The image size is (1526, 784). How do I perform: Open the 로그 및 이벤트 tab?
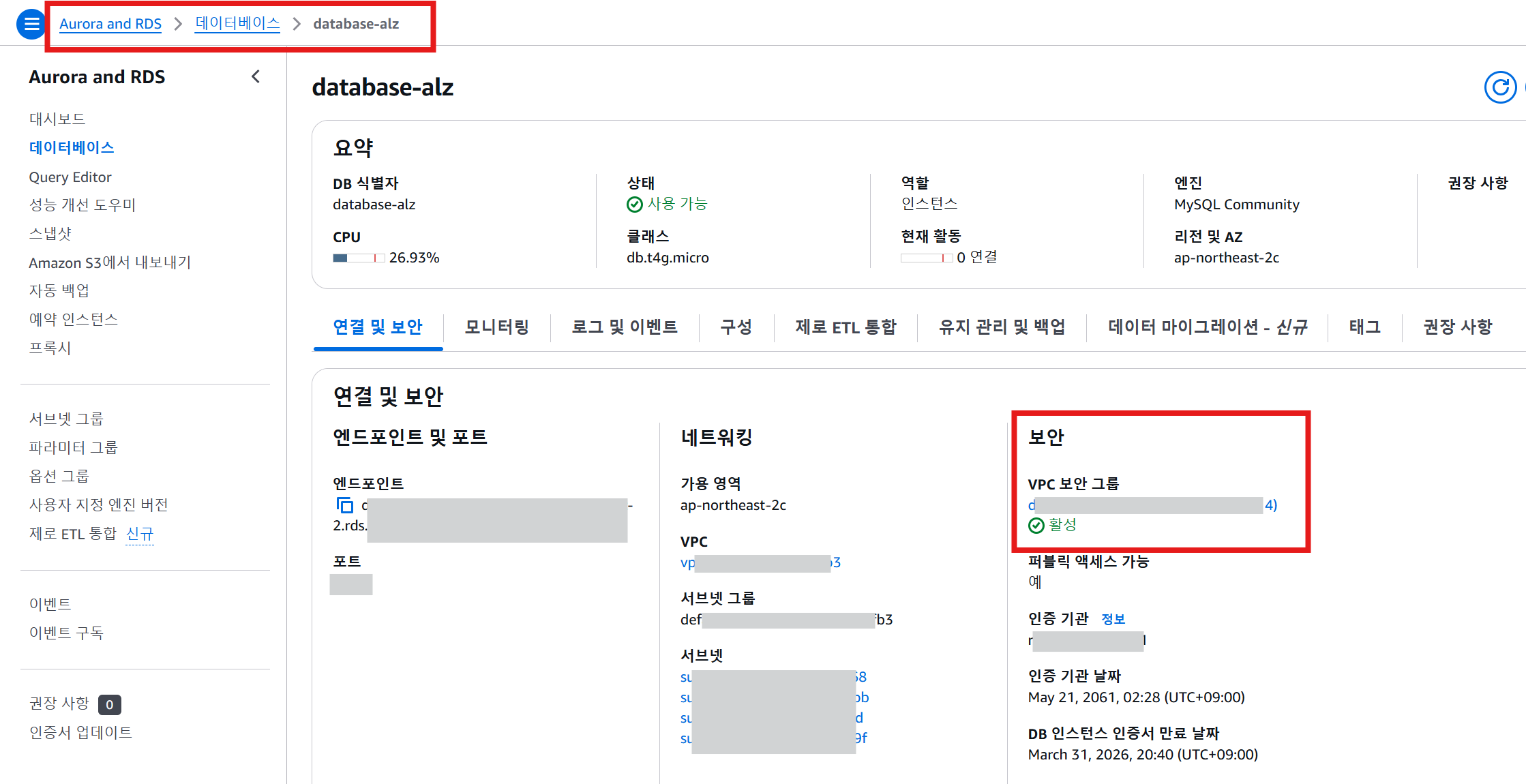pos(624,327)
